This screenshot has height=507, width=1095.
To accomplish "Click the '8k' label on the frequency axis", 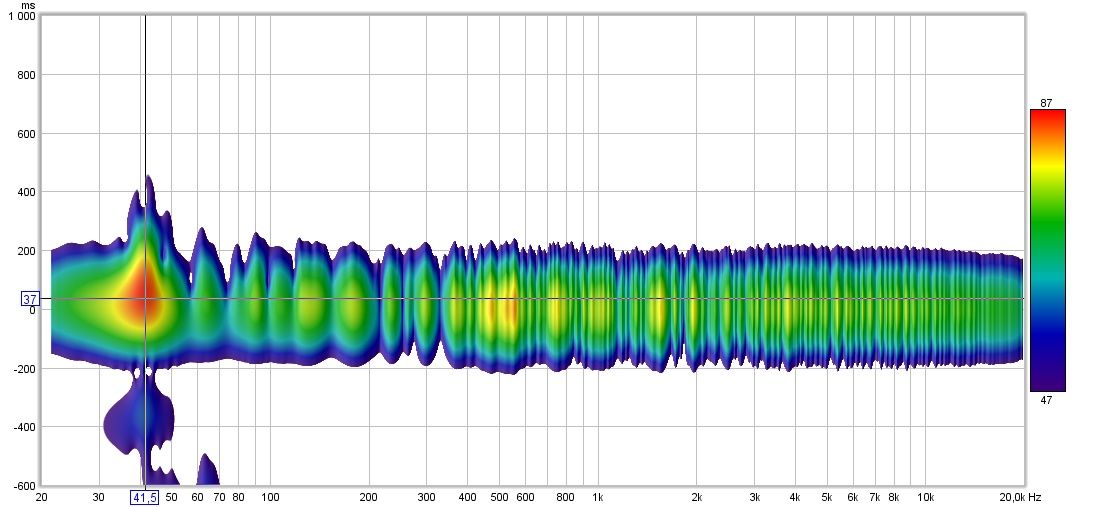I will point(893,497).
